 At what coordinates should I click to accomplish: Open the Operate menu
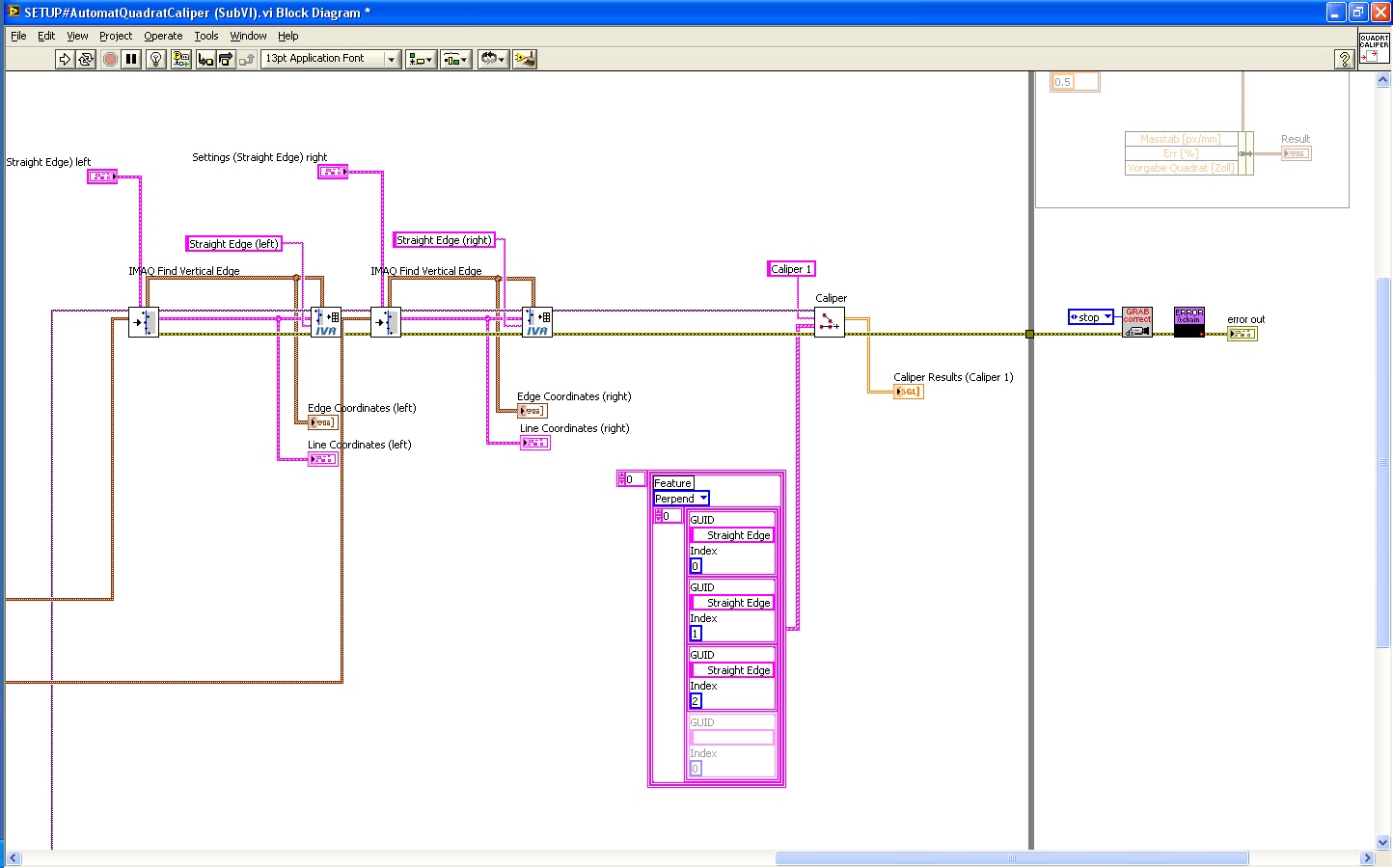pos(163,36)
